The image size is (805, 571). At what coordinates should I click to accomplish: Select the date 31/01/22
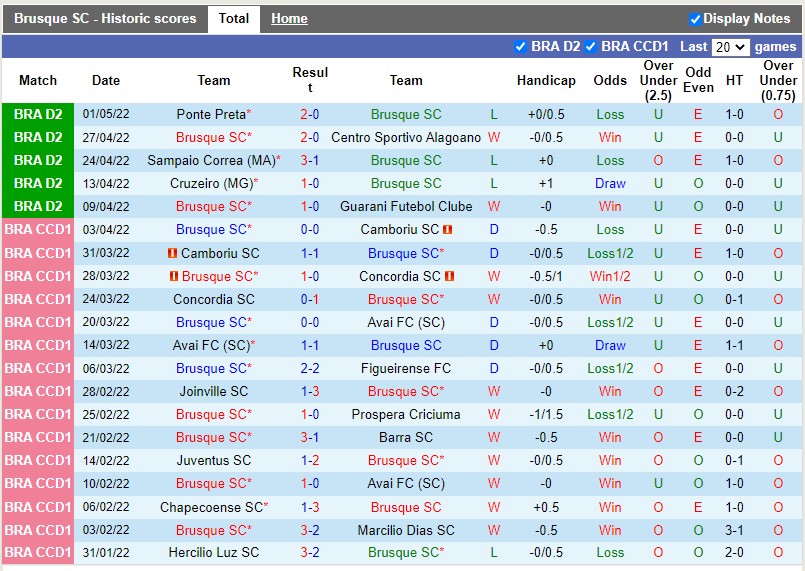pos(106,553)
